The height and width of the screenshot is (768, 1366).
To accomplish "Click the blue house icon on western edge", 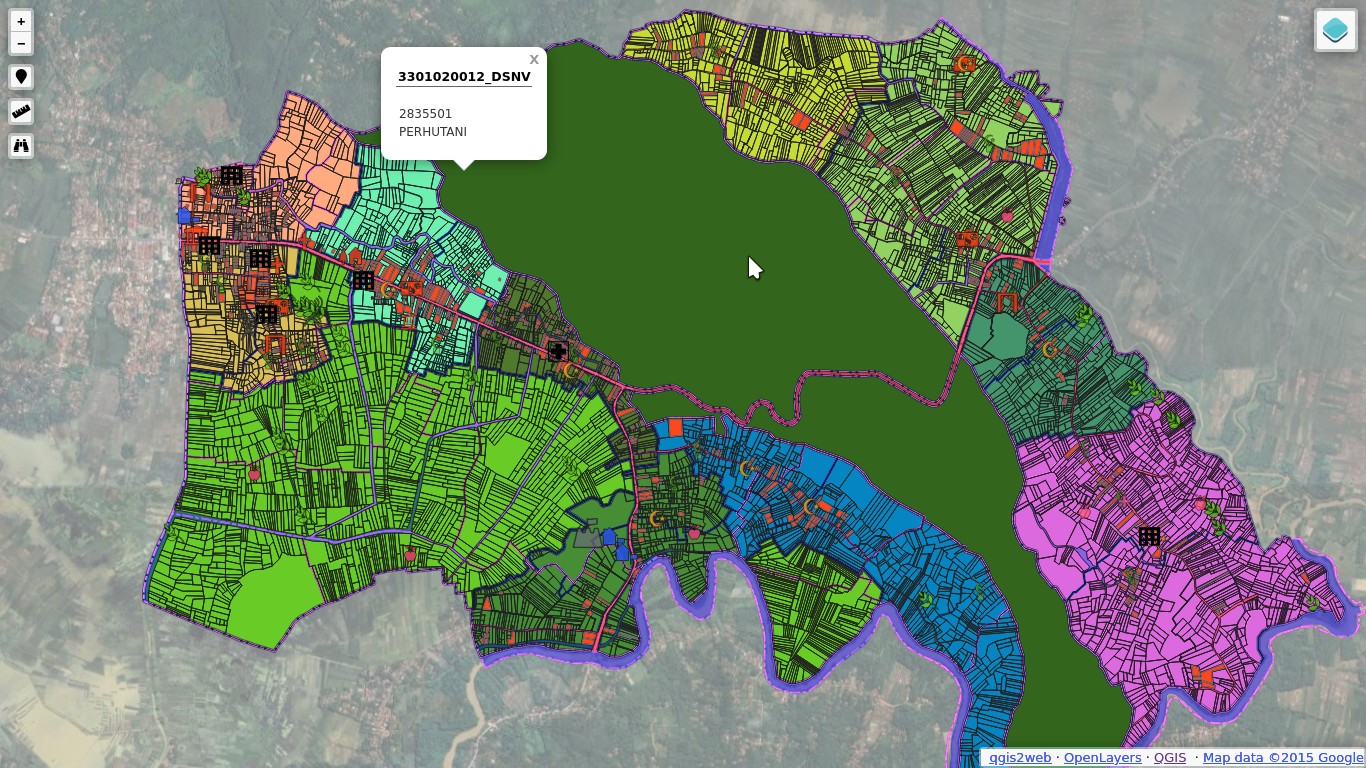I will click(x=184, y=215).
